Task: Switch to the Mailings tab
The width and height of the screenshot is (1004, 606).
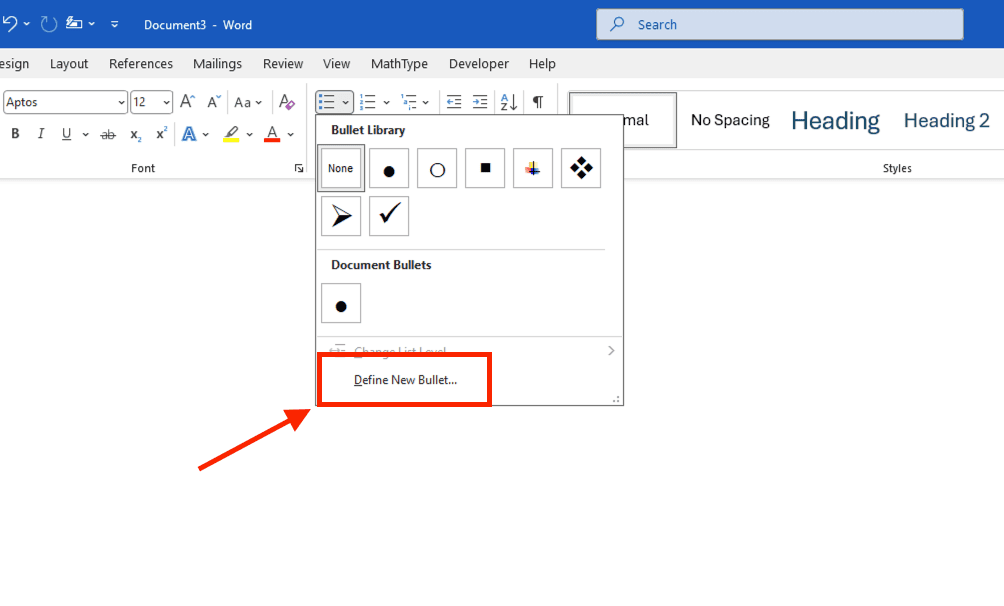Action: click(x=218, y=63)
